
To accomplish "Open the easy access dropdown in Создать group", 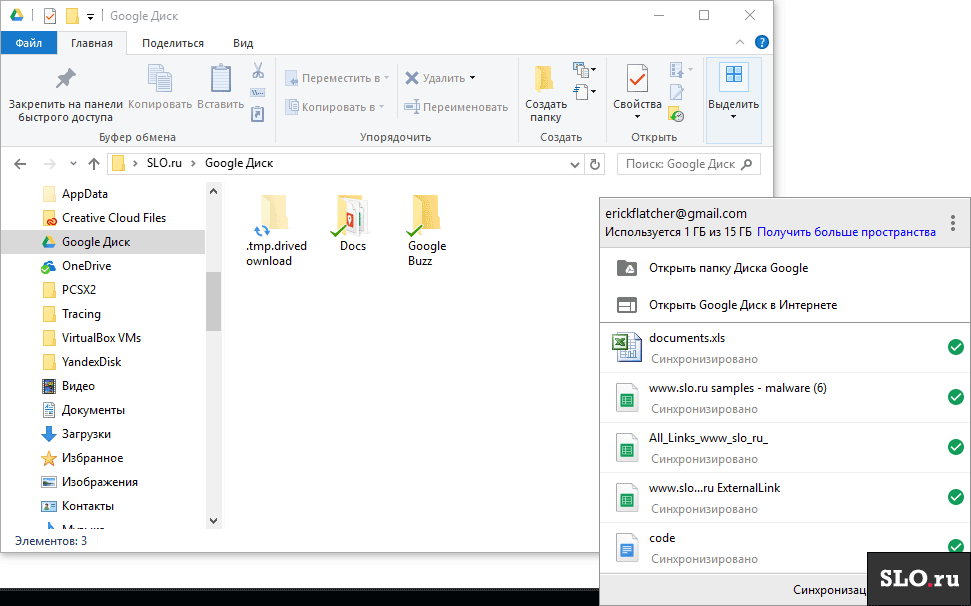I will (x=584, y=92).
